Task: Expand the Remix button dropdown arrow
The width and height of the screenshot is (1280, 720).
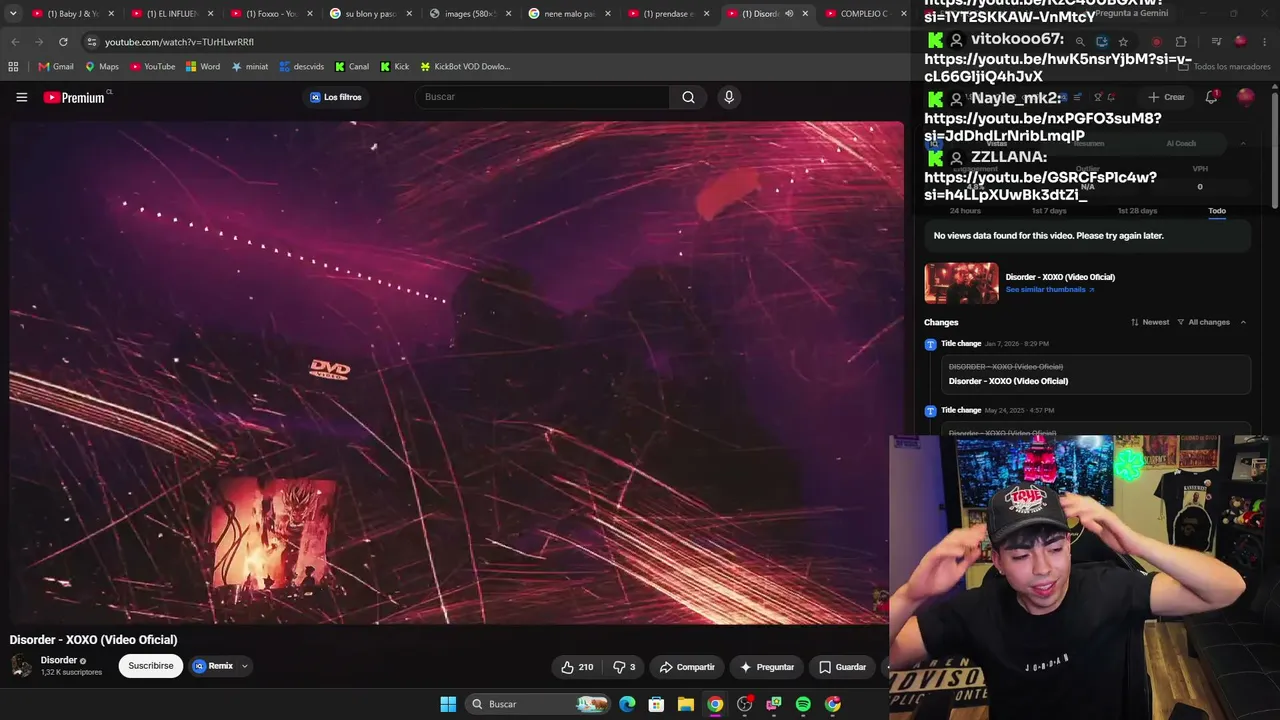Action: click(244, 666)
